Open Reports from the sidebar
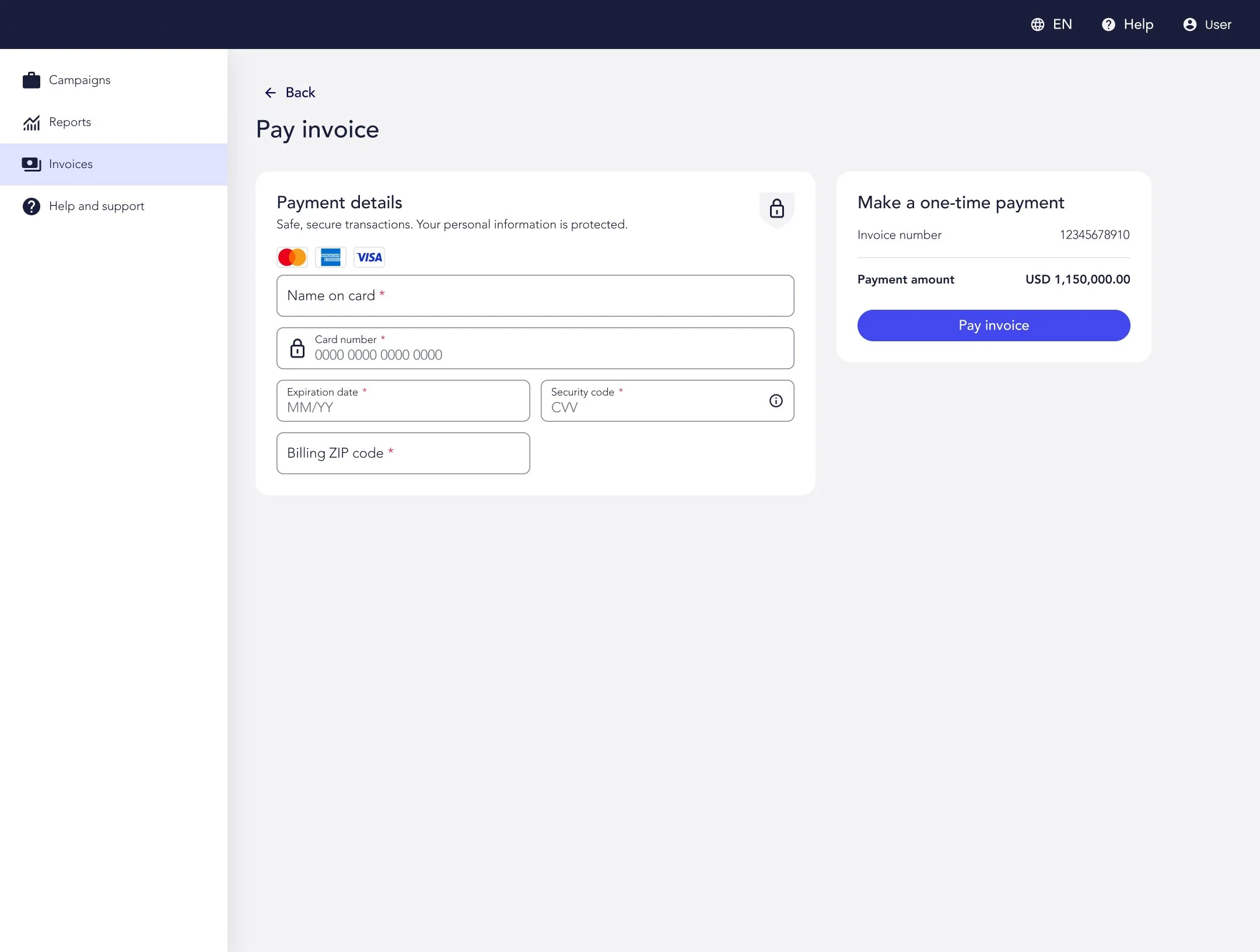The image size is (1260, 952). click(114, 122)
